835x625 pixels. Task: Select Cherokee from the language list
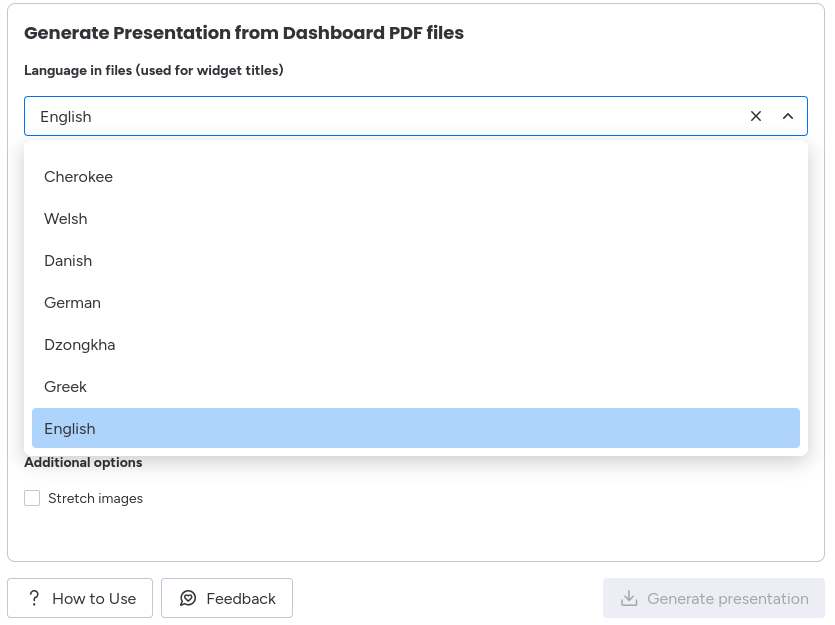[x=78, y=177]
